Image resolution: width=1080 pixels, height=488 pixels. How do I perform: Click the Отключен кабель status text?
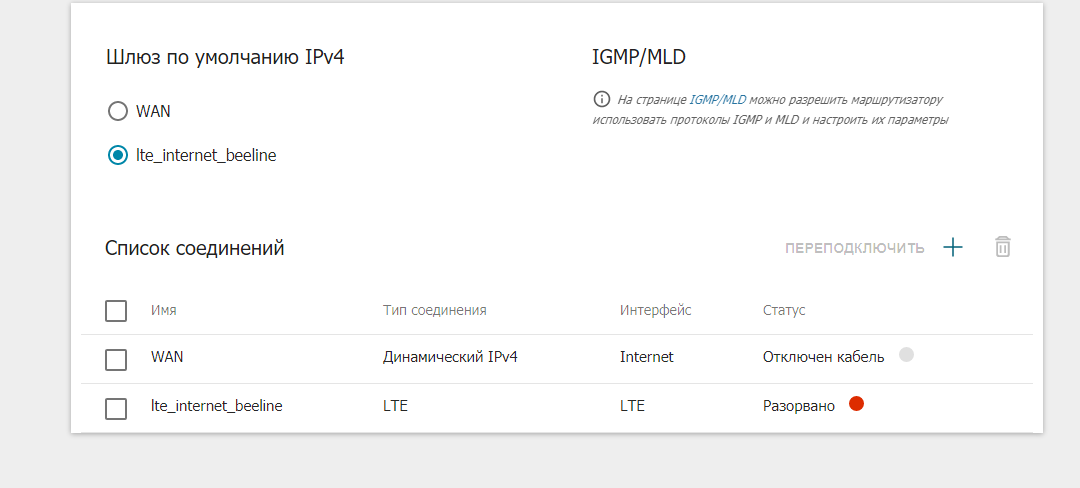tap(823, 357)
